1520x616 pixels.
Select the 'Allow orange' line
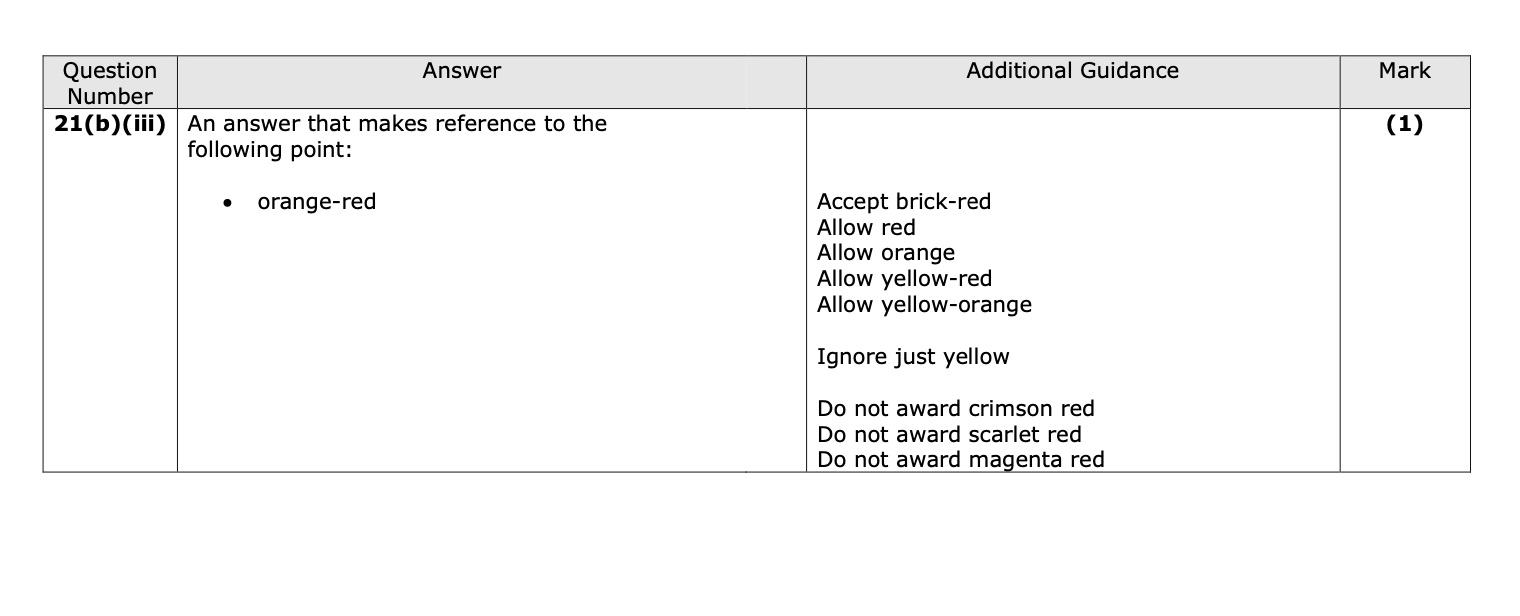(885, 253)
